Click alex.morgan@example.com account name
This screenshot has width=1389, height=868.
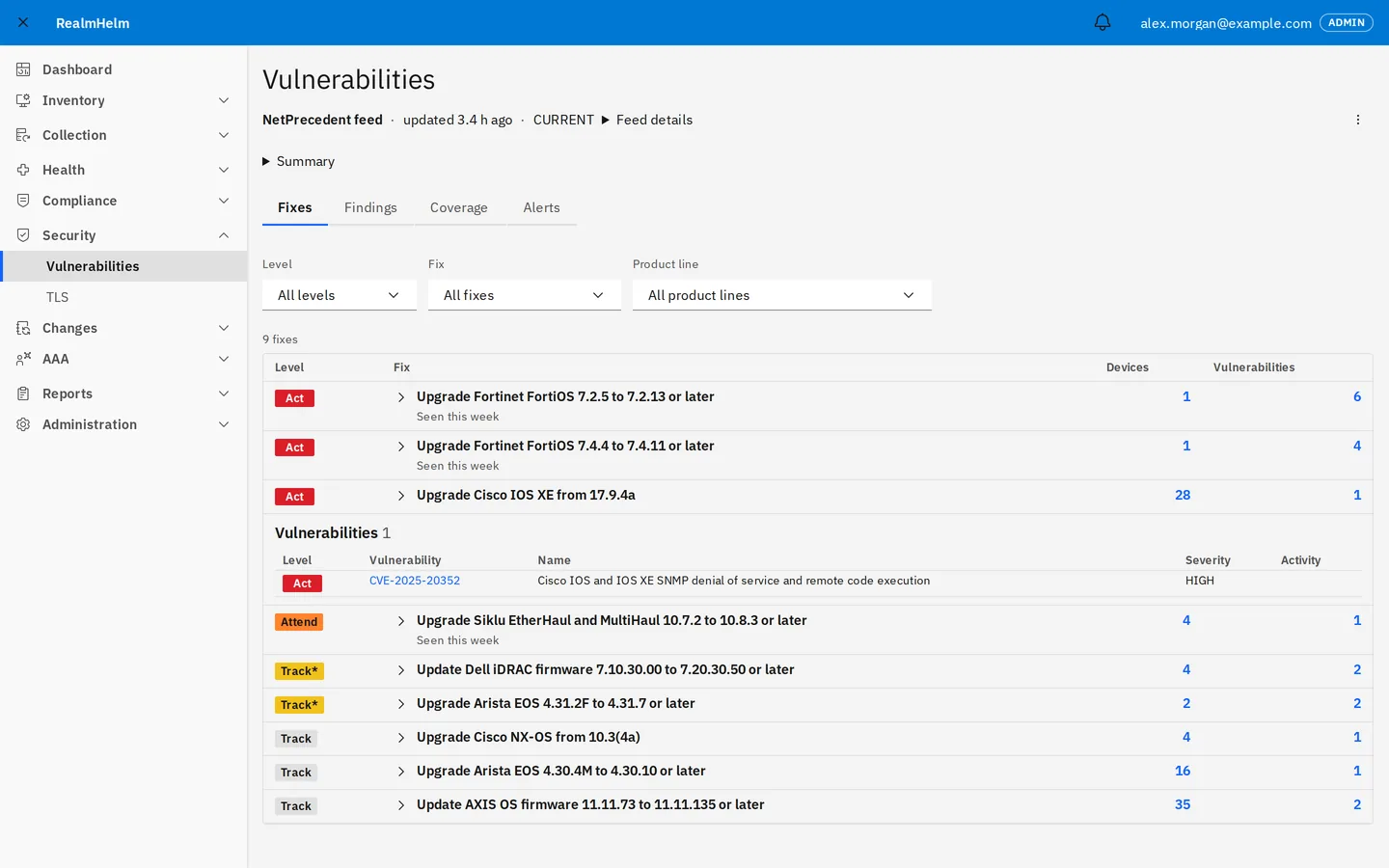click(1226, 23)
